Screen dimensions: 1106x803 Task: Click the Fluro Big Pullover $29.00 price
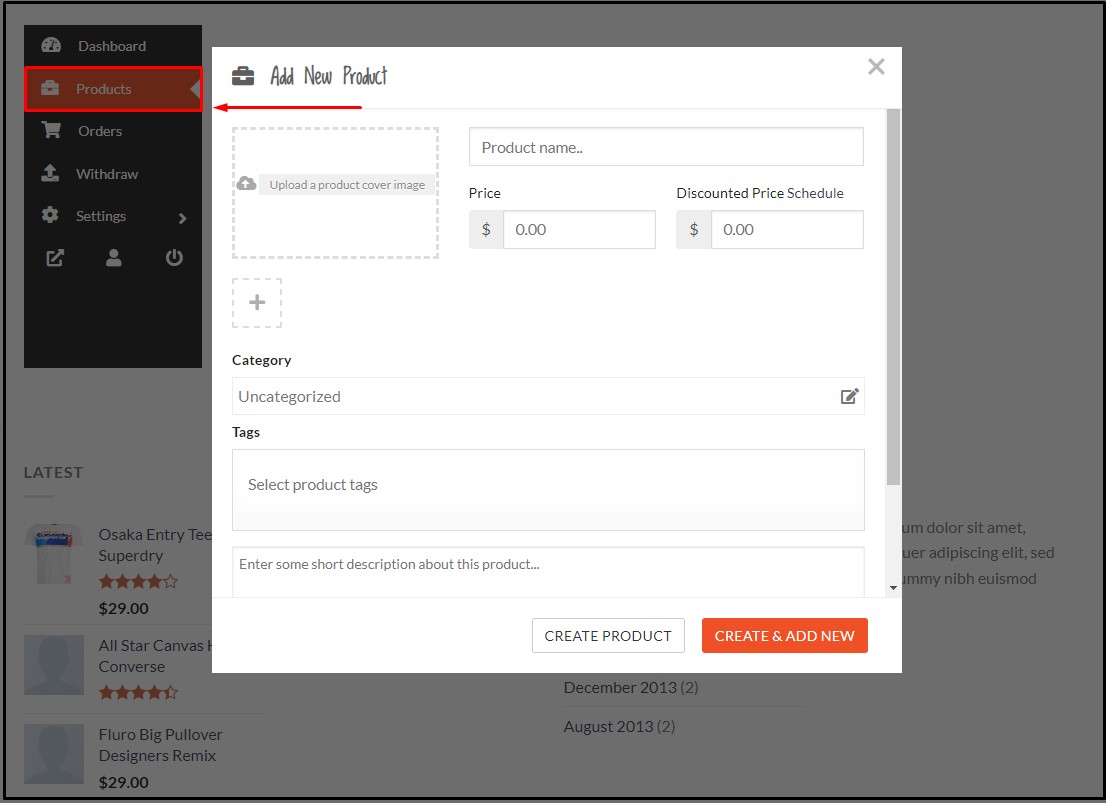[123, 783]
